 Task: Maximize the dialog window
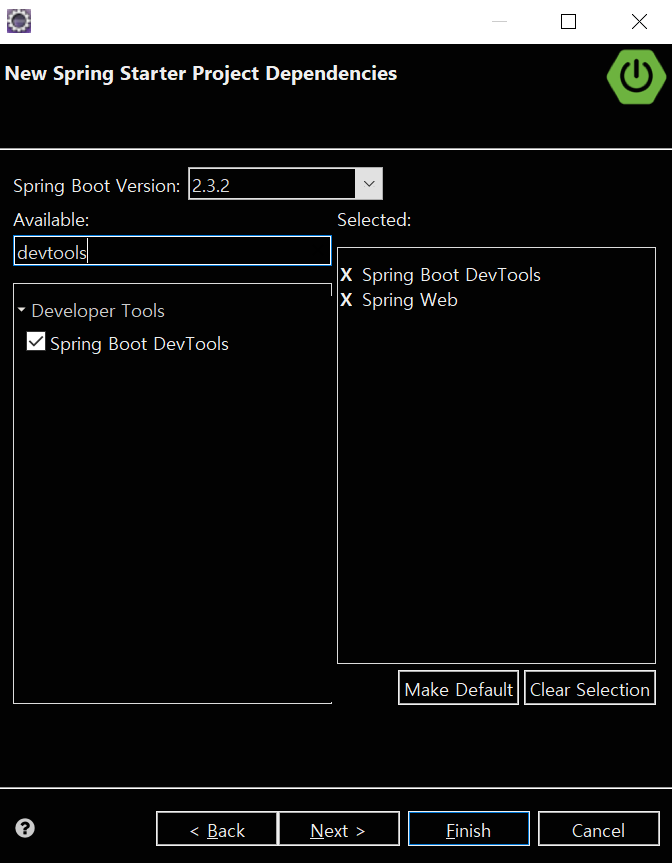pos(568,21)
